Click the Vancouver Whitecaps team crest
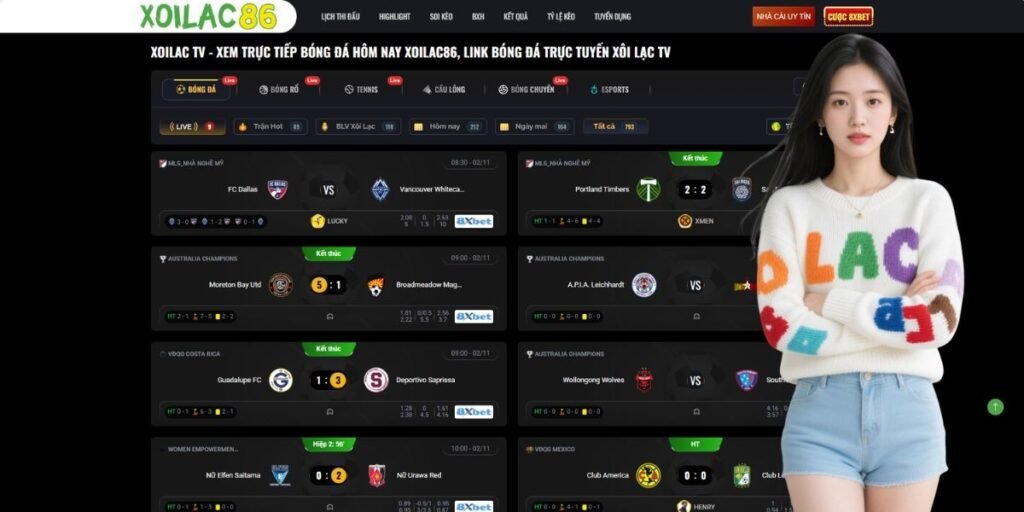This screenshot has height=512, width=1024. (x=380, y=189)
